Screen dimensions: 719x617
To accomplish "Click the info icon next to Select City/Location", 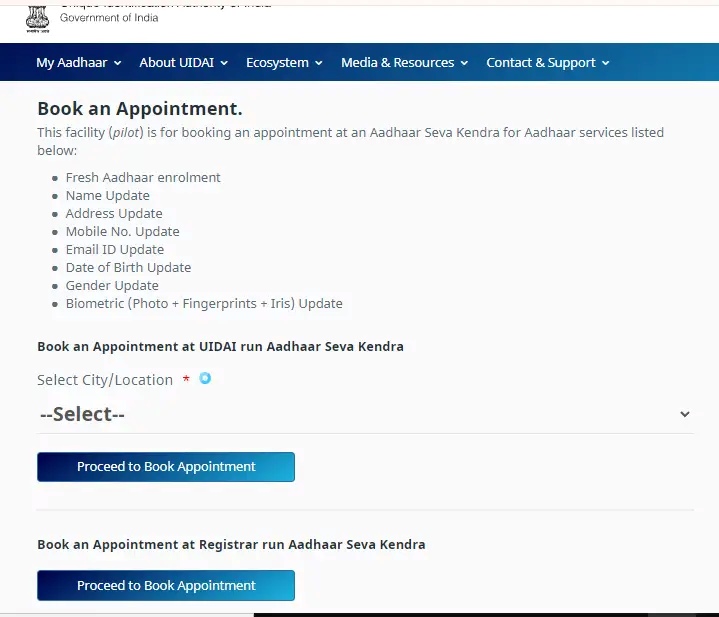I will click(x=205, y=378).
